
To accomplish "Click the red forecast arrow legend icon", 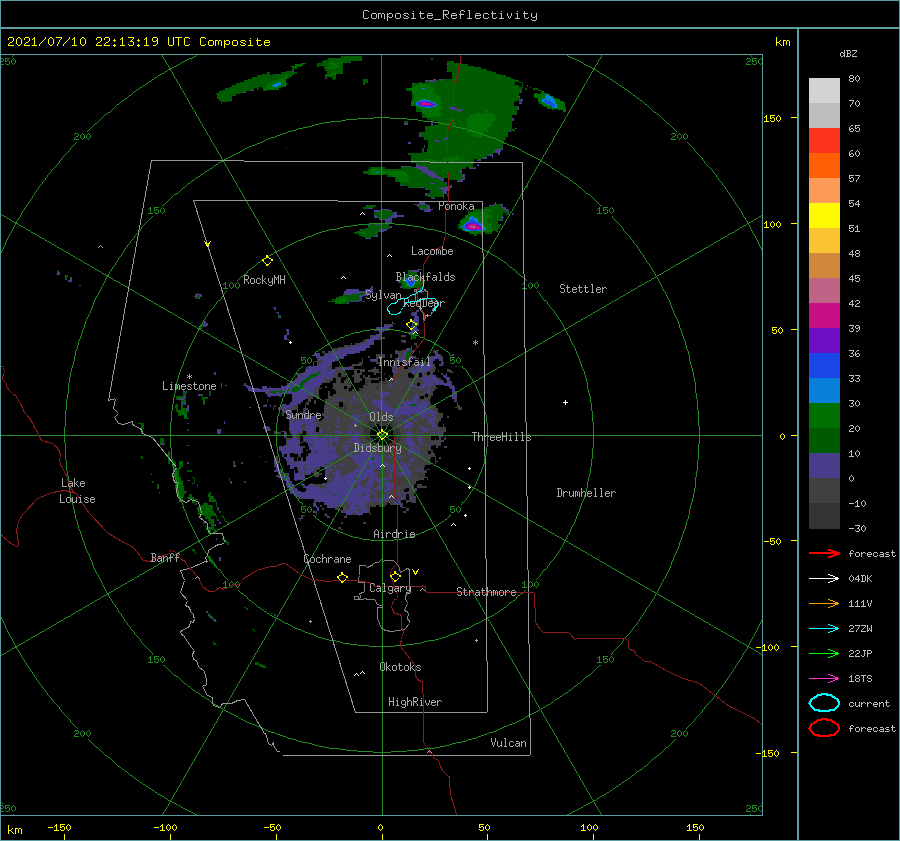I will [x=824, y=553].
